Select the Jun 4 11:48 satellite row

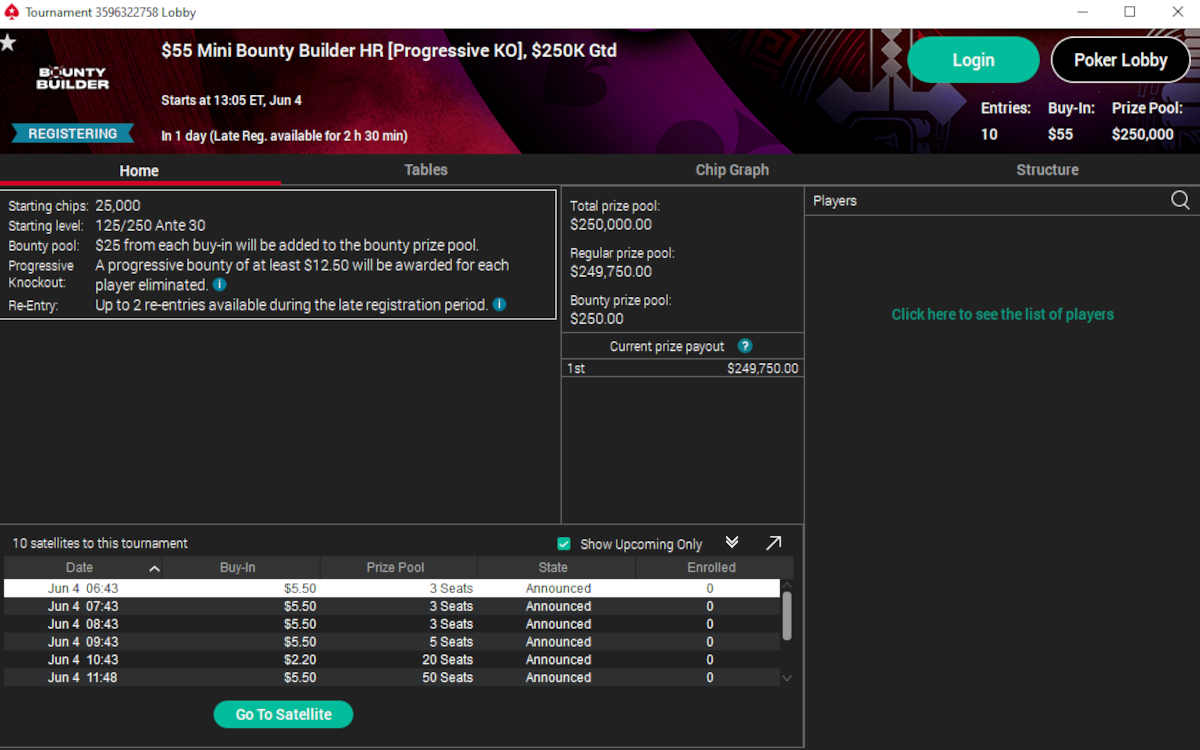pos(392,678)
